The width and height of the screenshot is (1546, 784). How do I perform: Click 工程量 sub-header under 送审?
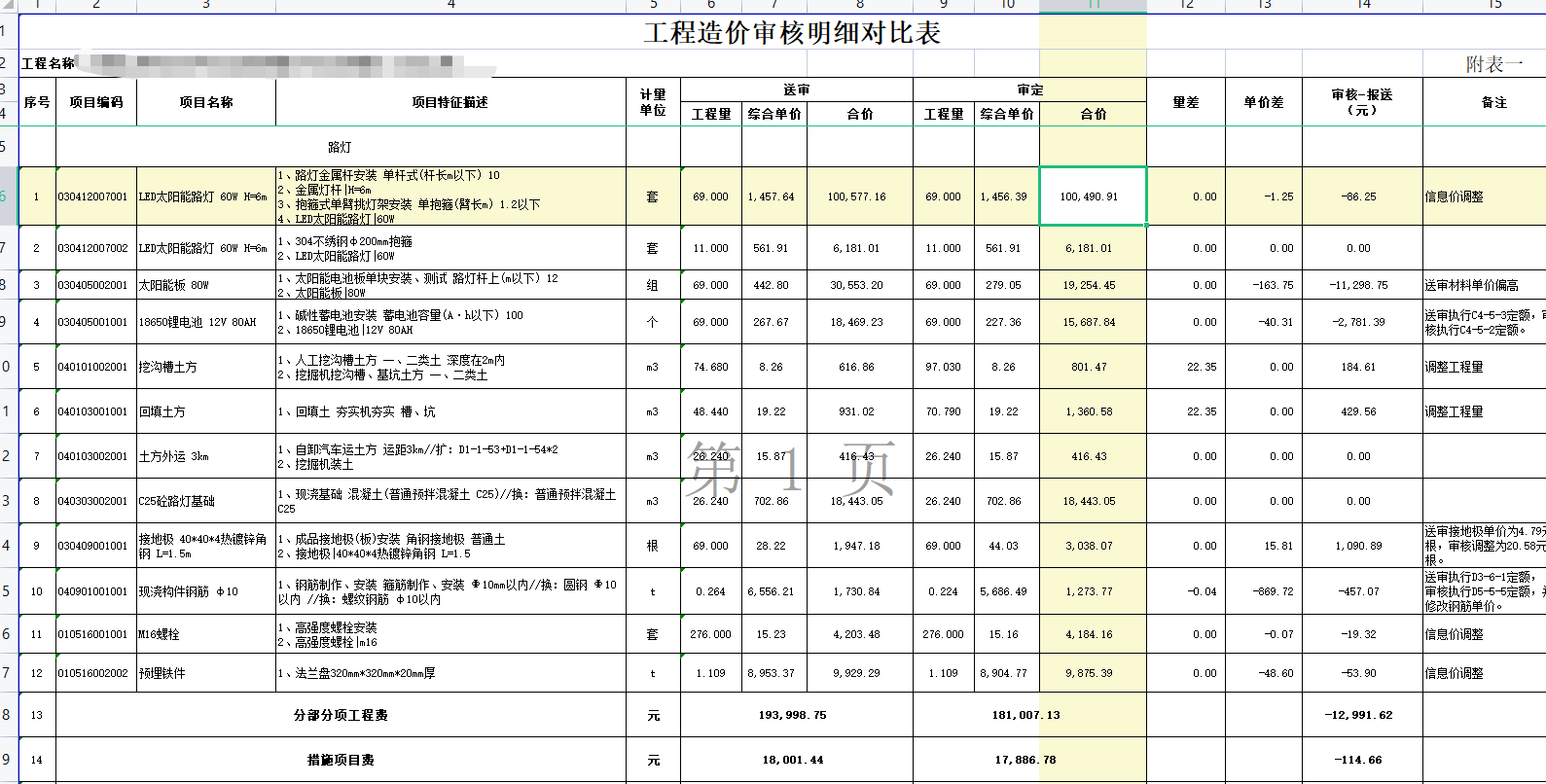(711, 114)
